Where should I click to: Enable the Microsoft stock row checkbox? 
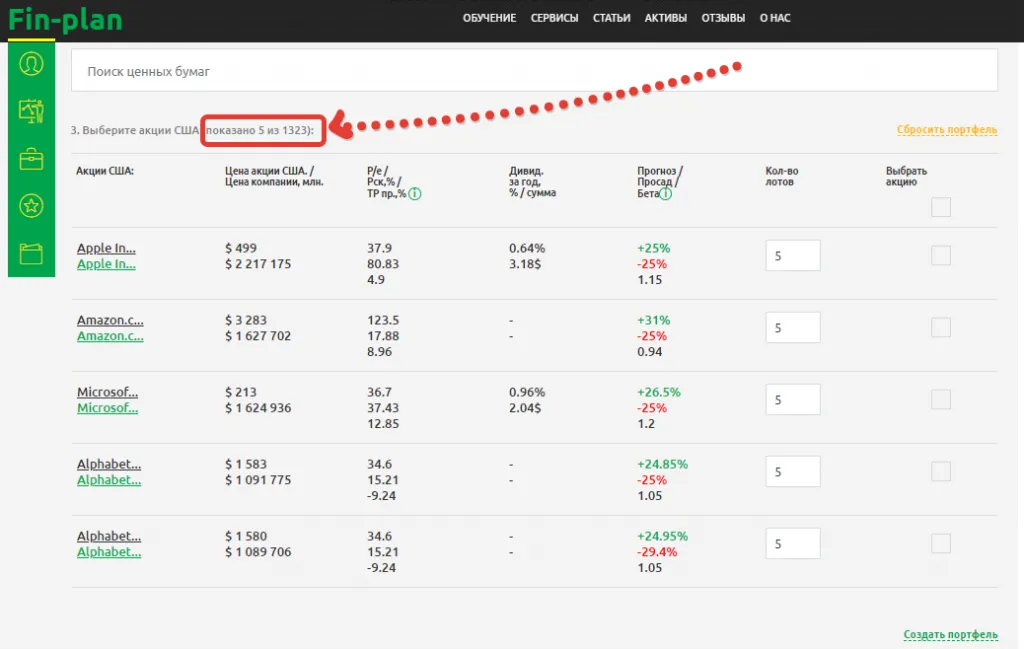coord(940,400)
